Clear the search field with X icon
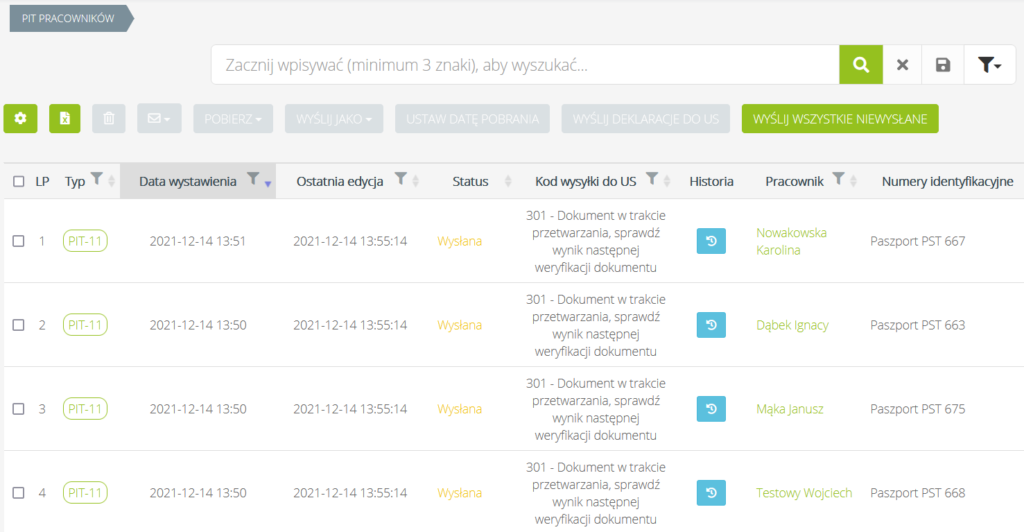This screenshot has height=532, width=1024. coord(902,65)
